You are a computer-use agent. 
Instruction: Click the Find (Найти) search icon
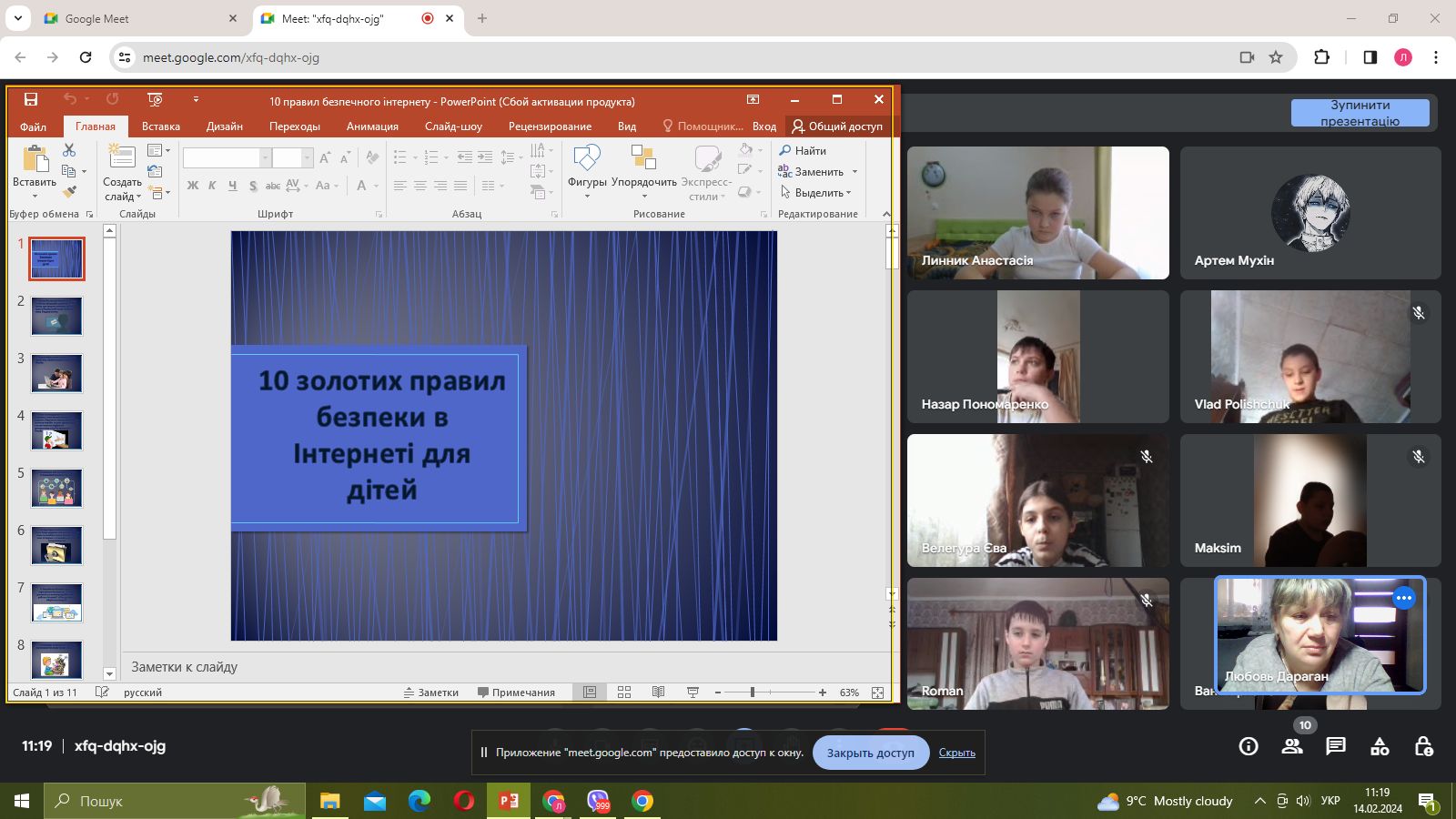coord(786,150)
